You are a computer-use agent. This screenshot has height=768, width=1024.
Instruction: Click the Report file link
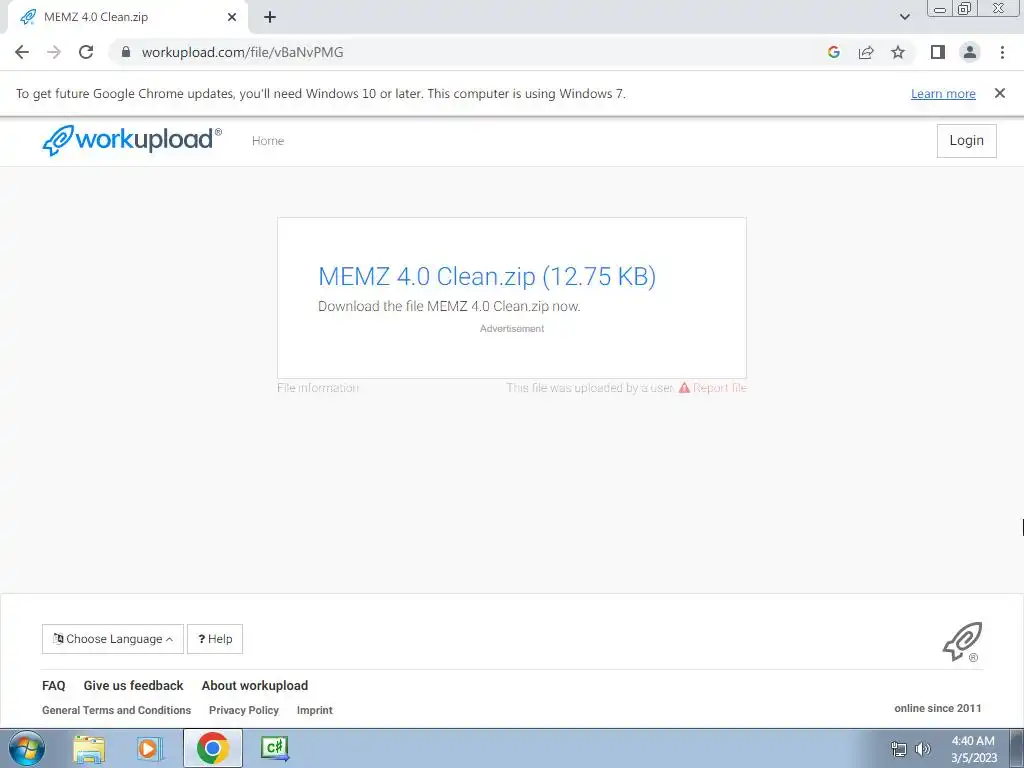click(712, 388)
